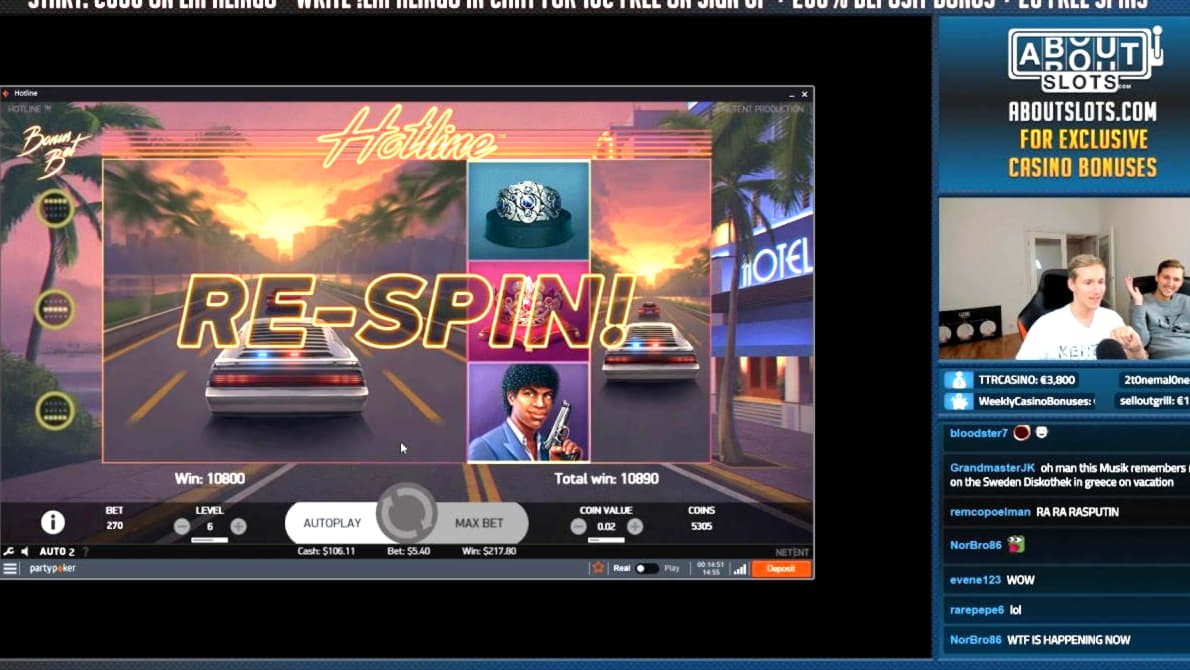
Task: Toggle bottom Bonus Bet hotline row
Action: 55,410
